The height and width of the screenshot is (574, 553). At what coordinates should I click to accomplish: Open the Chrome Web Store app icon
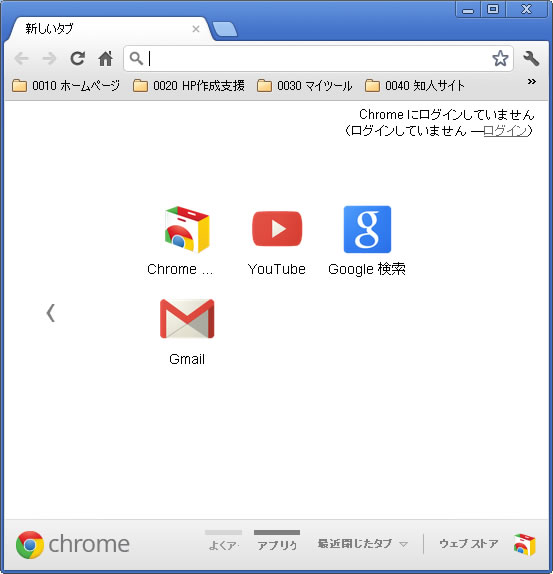[x=187, y=229]
